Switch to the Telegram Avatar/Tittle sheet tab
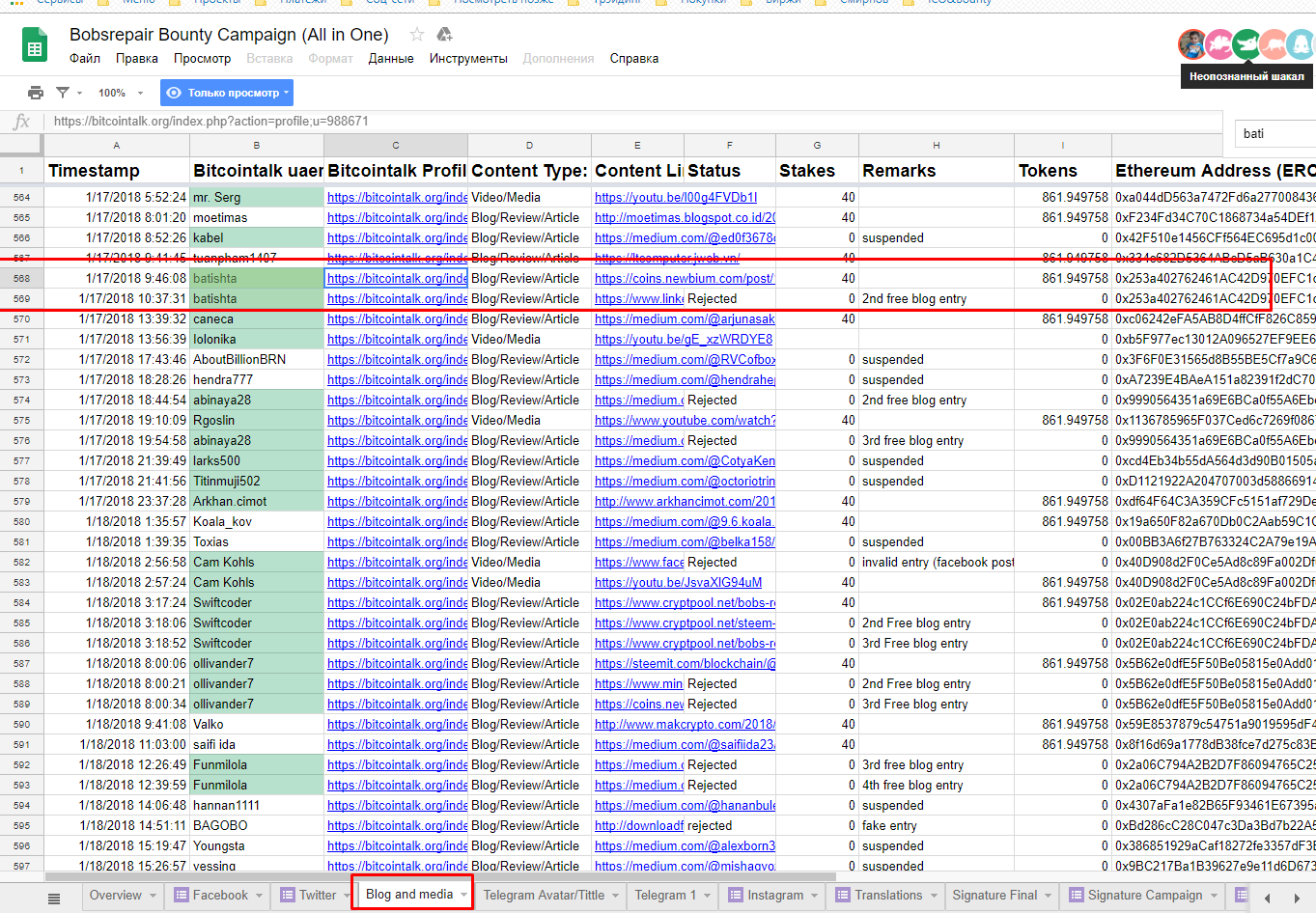The height and width of the screenshot is (913, 1316). 544,896
